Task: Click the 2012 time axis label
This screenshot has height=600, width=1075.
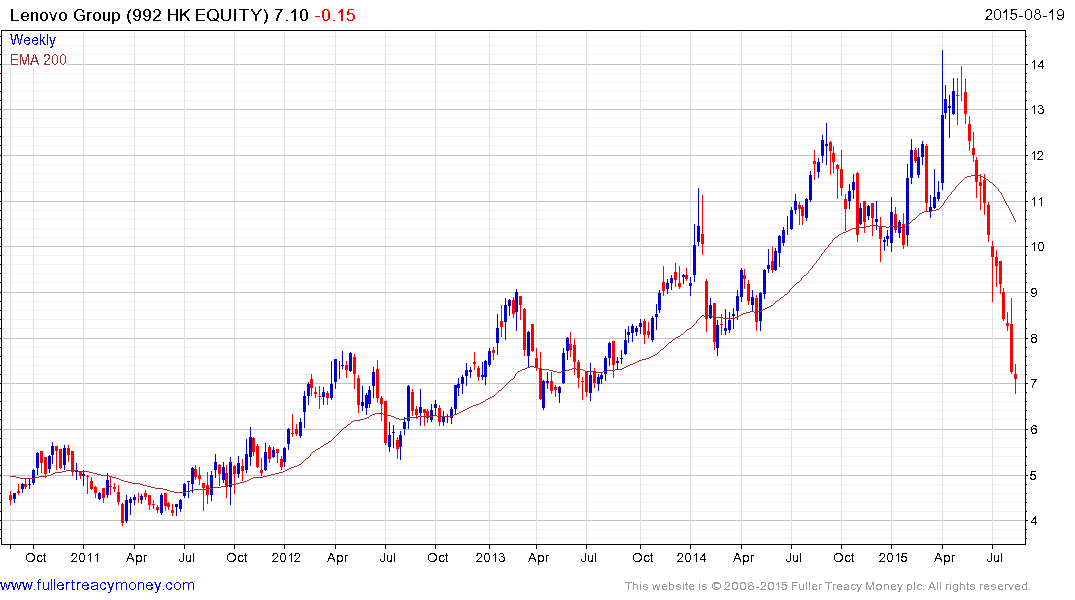Action: [x=286, y=557]
